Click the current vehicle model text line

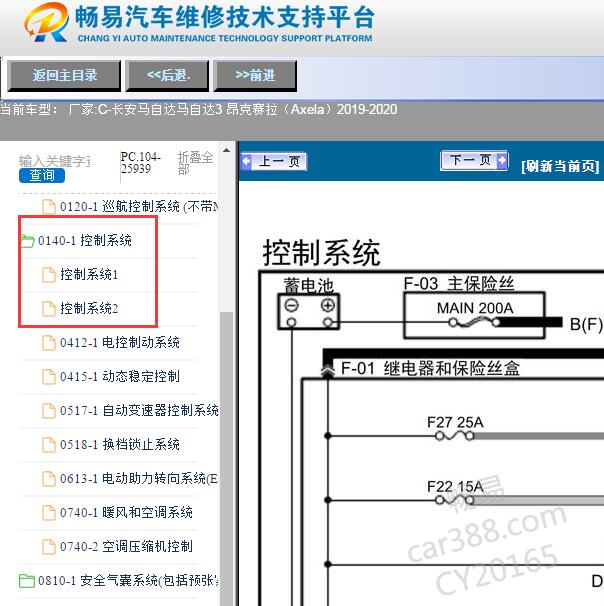(x=199, y=109)
